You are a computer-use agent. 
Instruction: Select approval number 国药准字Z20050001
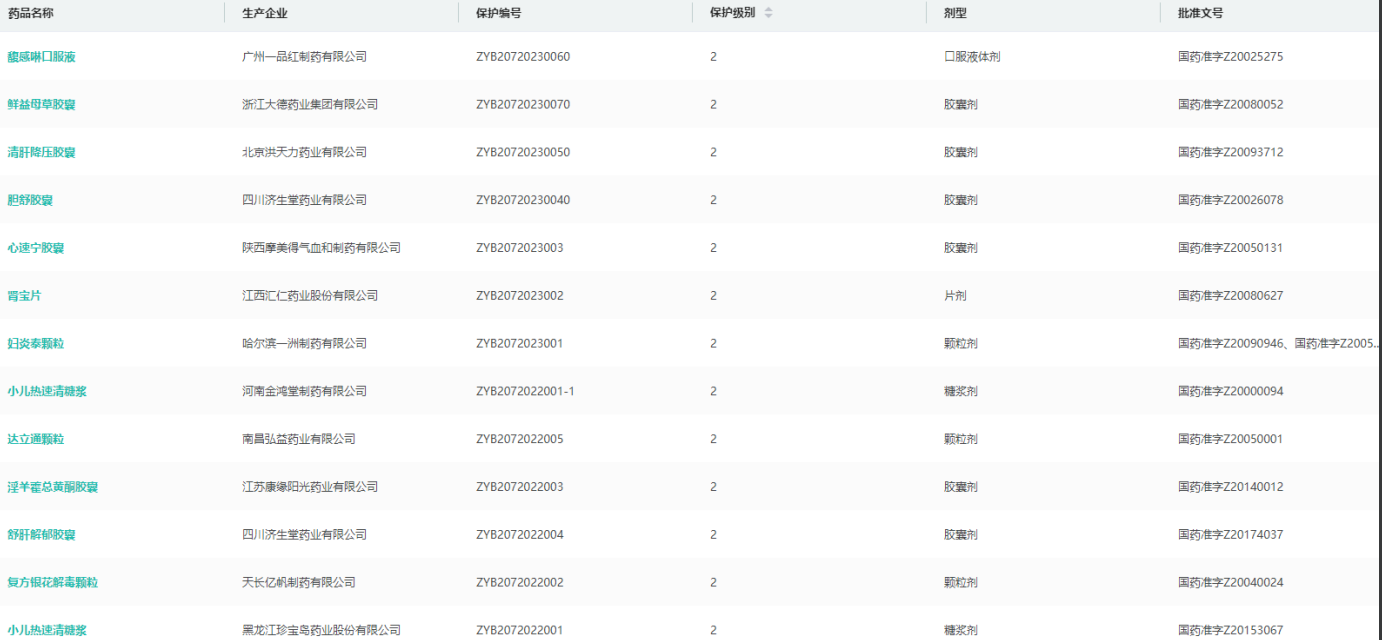click(x=1231, y=439)
